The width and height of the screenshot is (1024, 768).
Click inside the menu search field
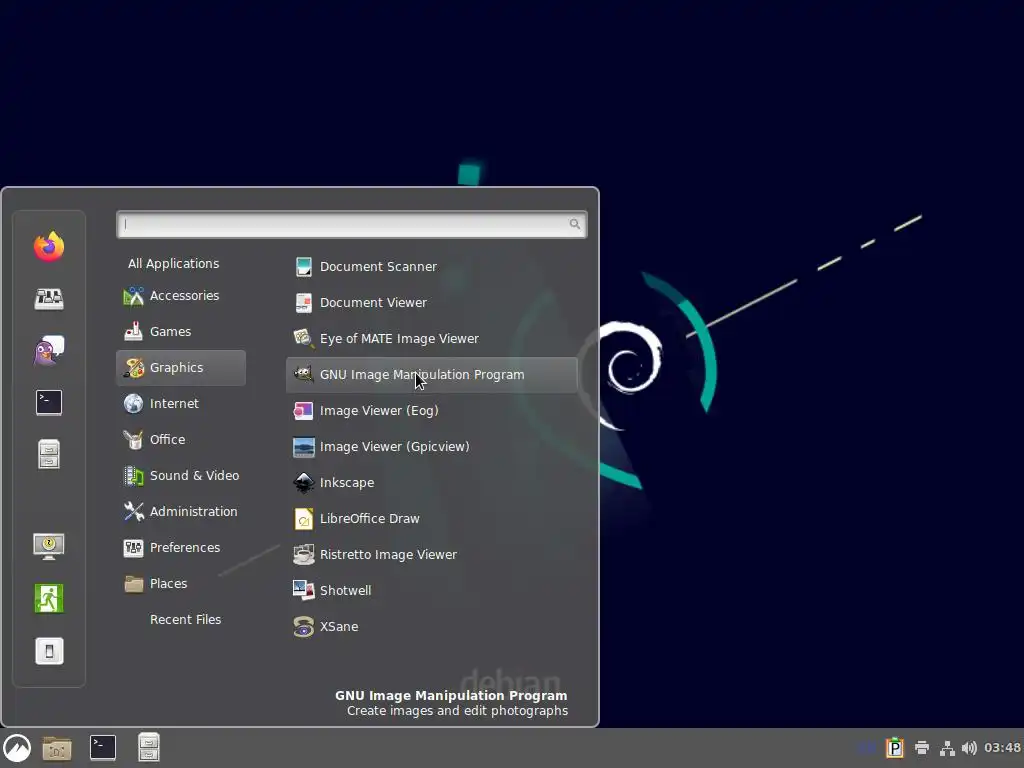(351, 224)
